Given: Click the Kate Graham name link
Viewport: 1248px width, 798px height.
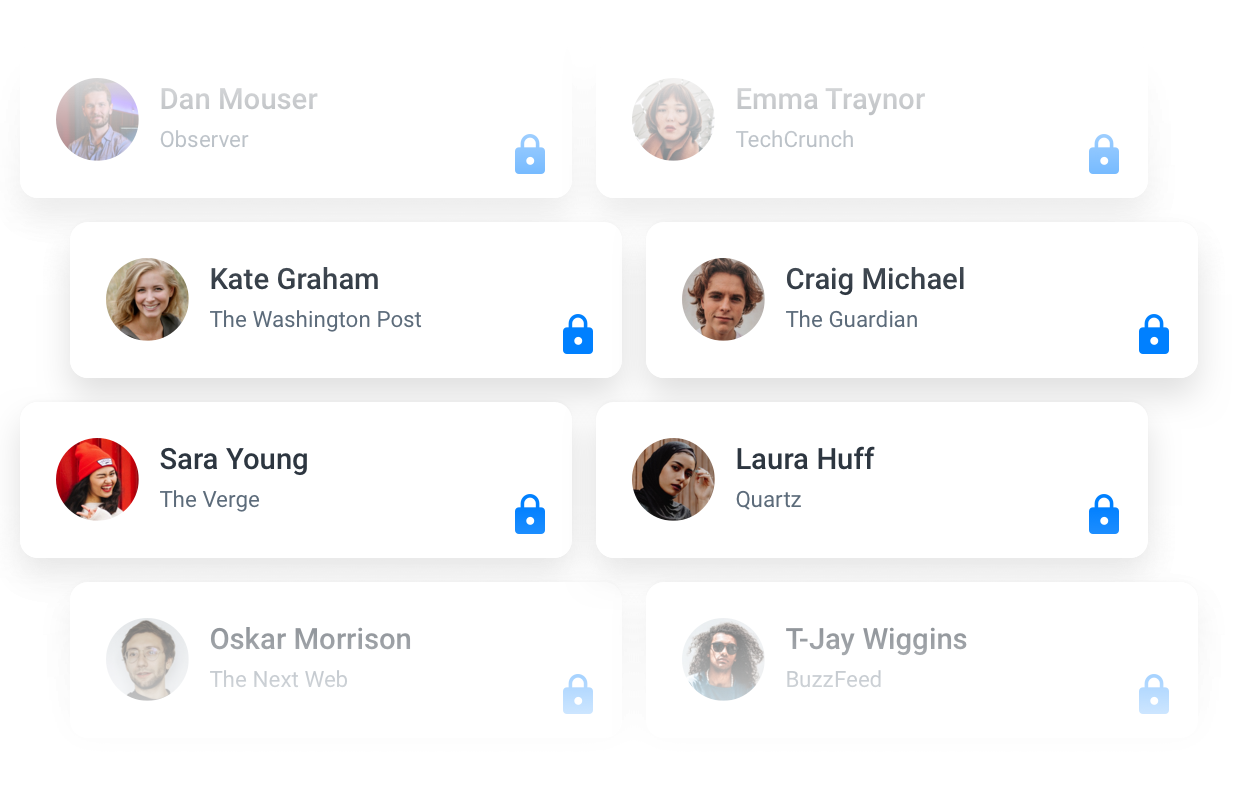Looking at the screenshot, I should [294, 279].
